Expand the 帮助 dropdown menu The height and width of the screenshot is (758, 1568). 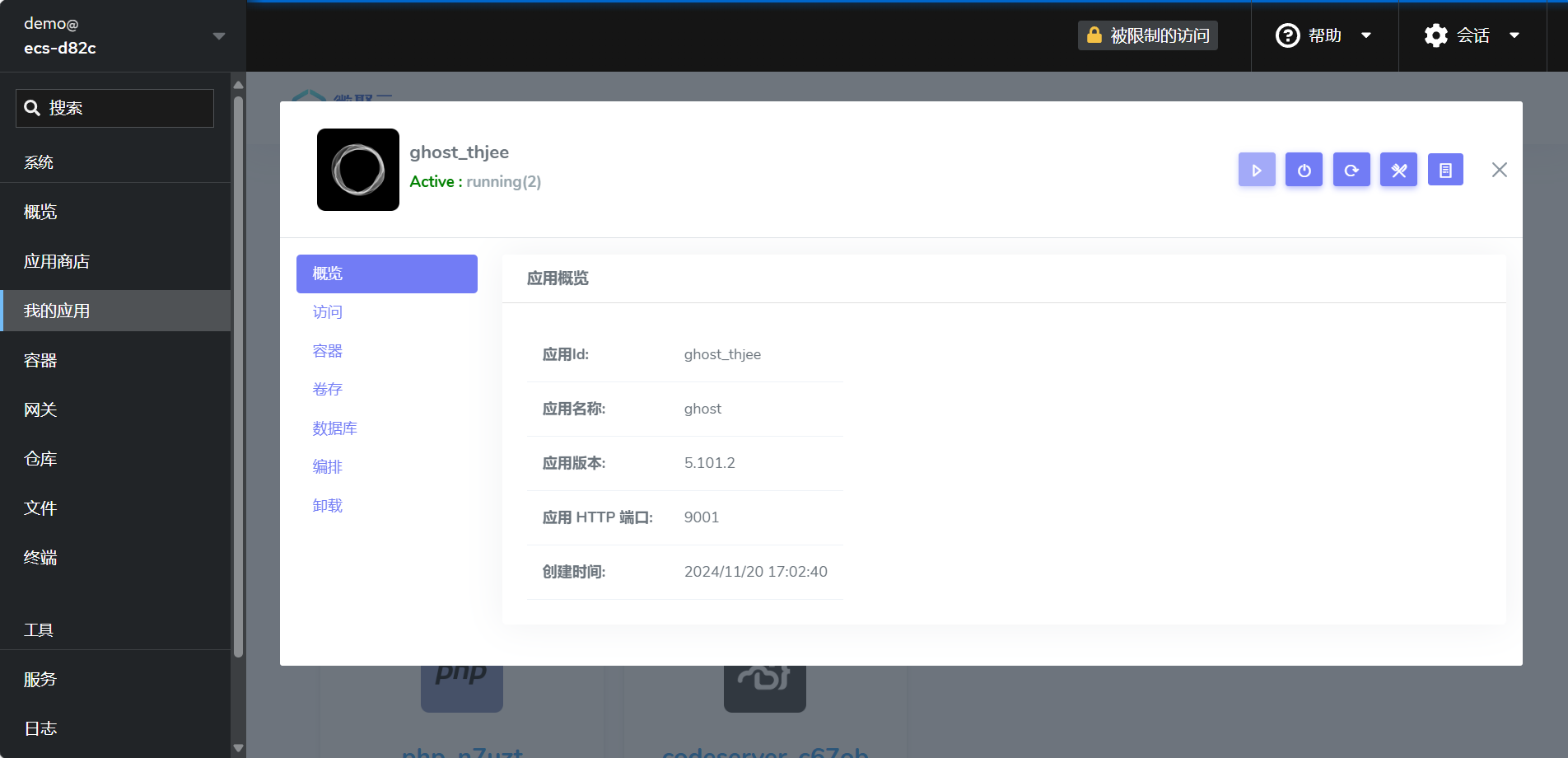(x=1367, y=35)
